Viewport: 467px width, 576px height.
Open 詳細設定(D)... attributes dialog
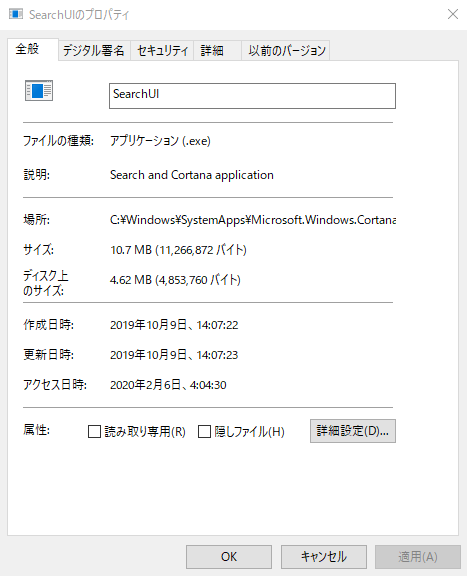coord(353,431)
